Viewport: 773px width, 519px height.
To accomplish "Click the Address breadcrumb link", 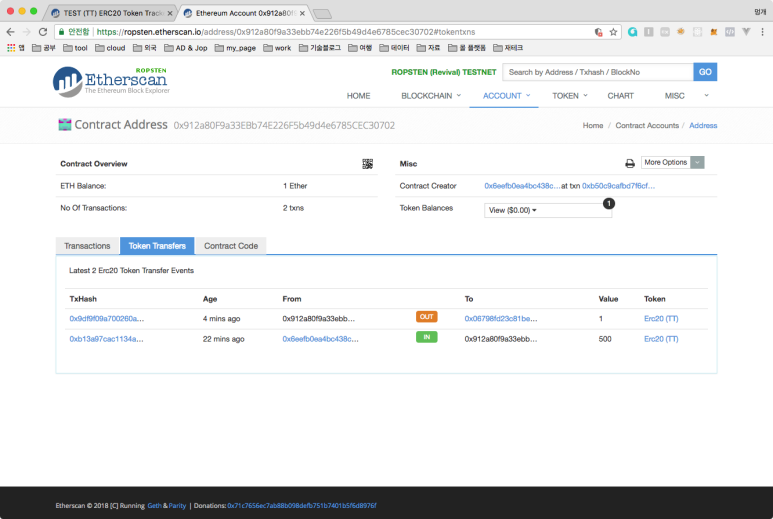I will [x=703, y=125].
